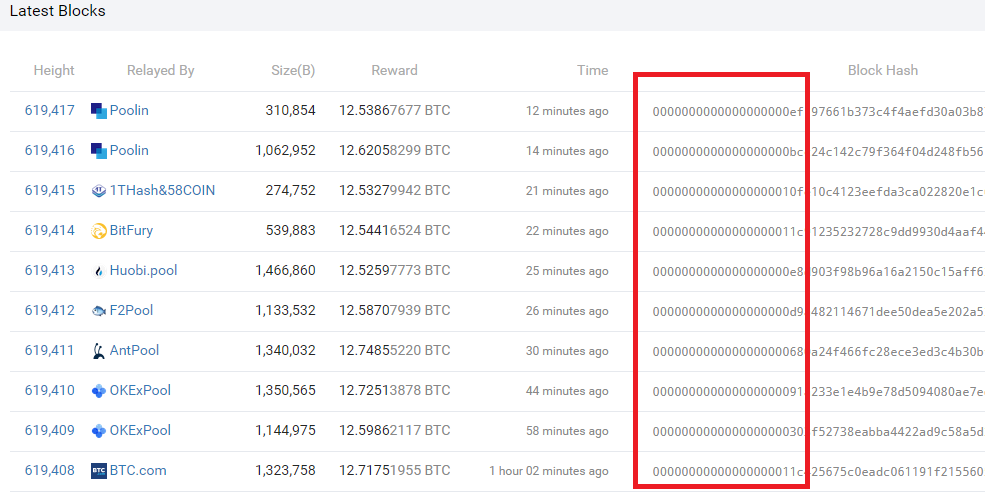Select reward 12.62058299 BTC
This screenshot has width=985, height=497.
click(395, 150)
